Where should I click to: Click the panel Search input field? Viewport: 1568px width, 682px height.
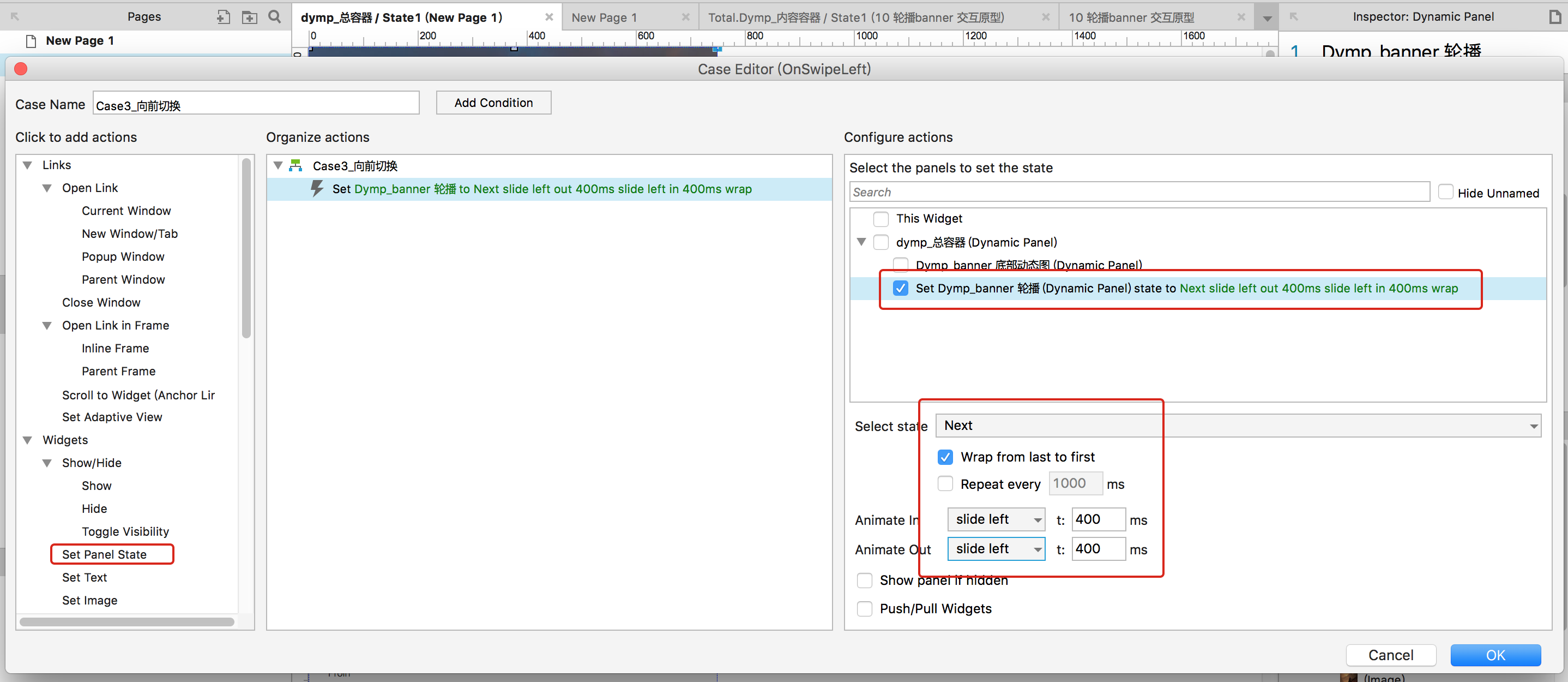(x=1138, y=193)
